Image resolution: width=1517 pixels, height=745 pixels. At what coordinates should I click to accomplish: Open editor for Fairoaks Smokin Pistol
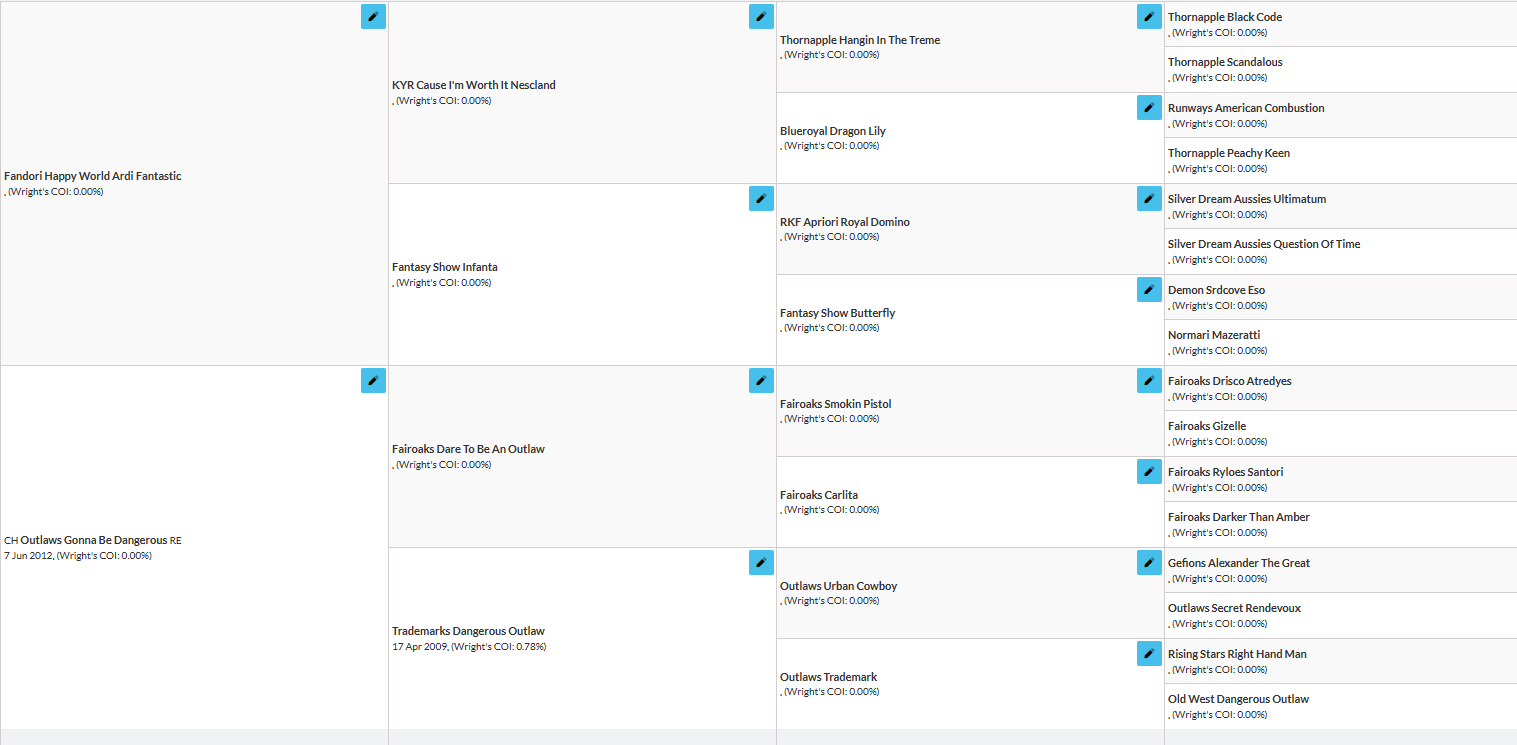click(x=1149, y=380)
